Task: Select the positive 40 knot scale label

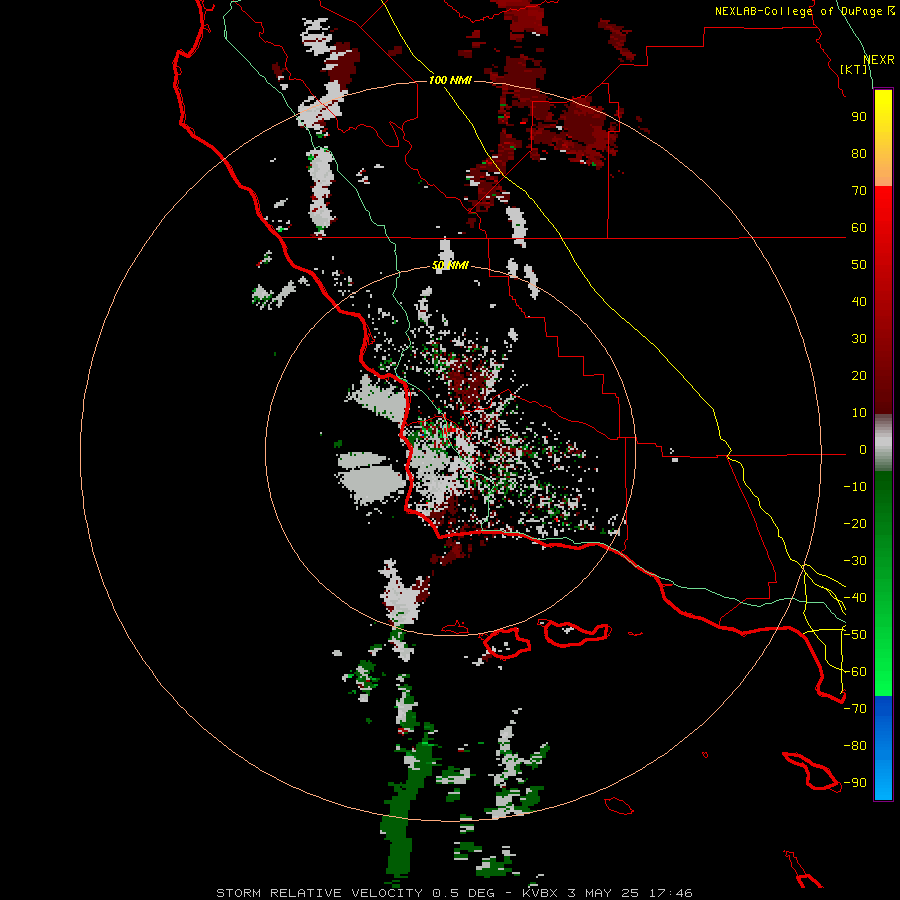Action: click(x=859, y=302)
